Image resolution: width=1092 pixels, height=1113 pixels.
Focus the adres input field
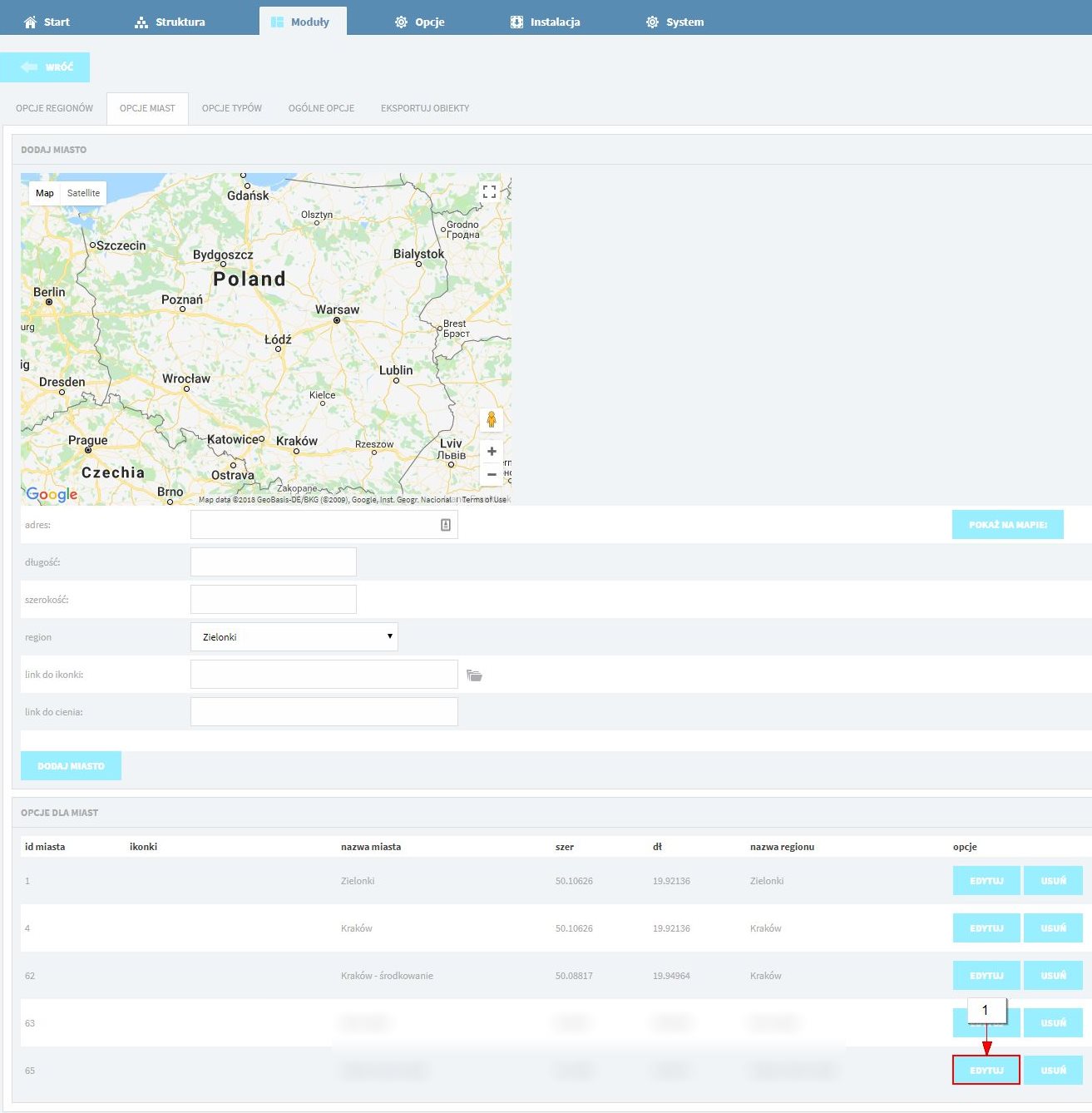(324, 525)
